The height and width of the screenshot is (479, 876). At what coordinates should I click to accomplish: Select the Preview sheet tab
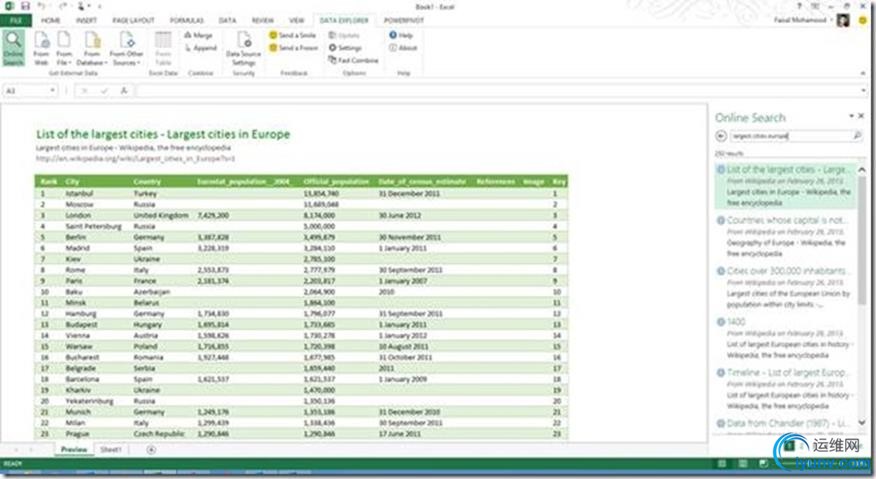coord(74,450)
